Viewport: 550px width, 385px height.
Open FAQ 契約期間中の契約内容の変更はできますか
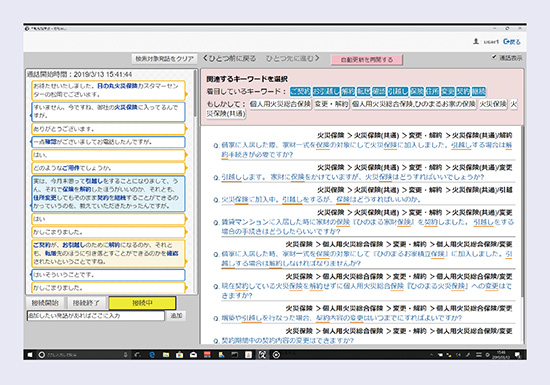tap(288, 340)
